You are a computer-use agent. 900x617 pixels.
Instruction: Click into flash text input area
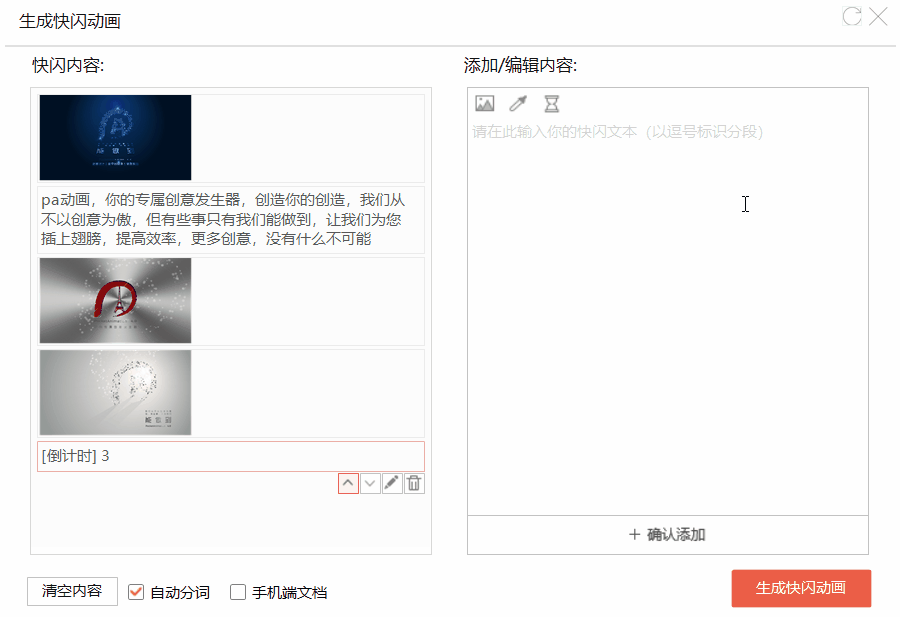click(x=668, y=316)
